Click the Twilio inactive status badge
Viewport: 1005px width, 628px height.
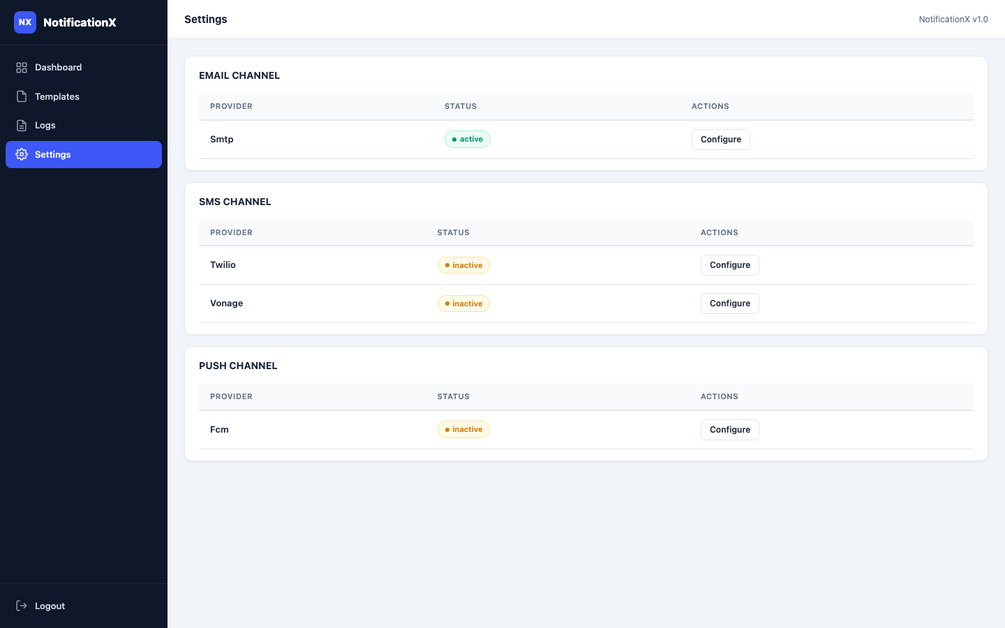pyautogui.click(x=463, y=265)
